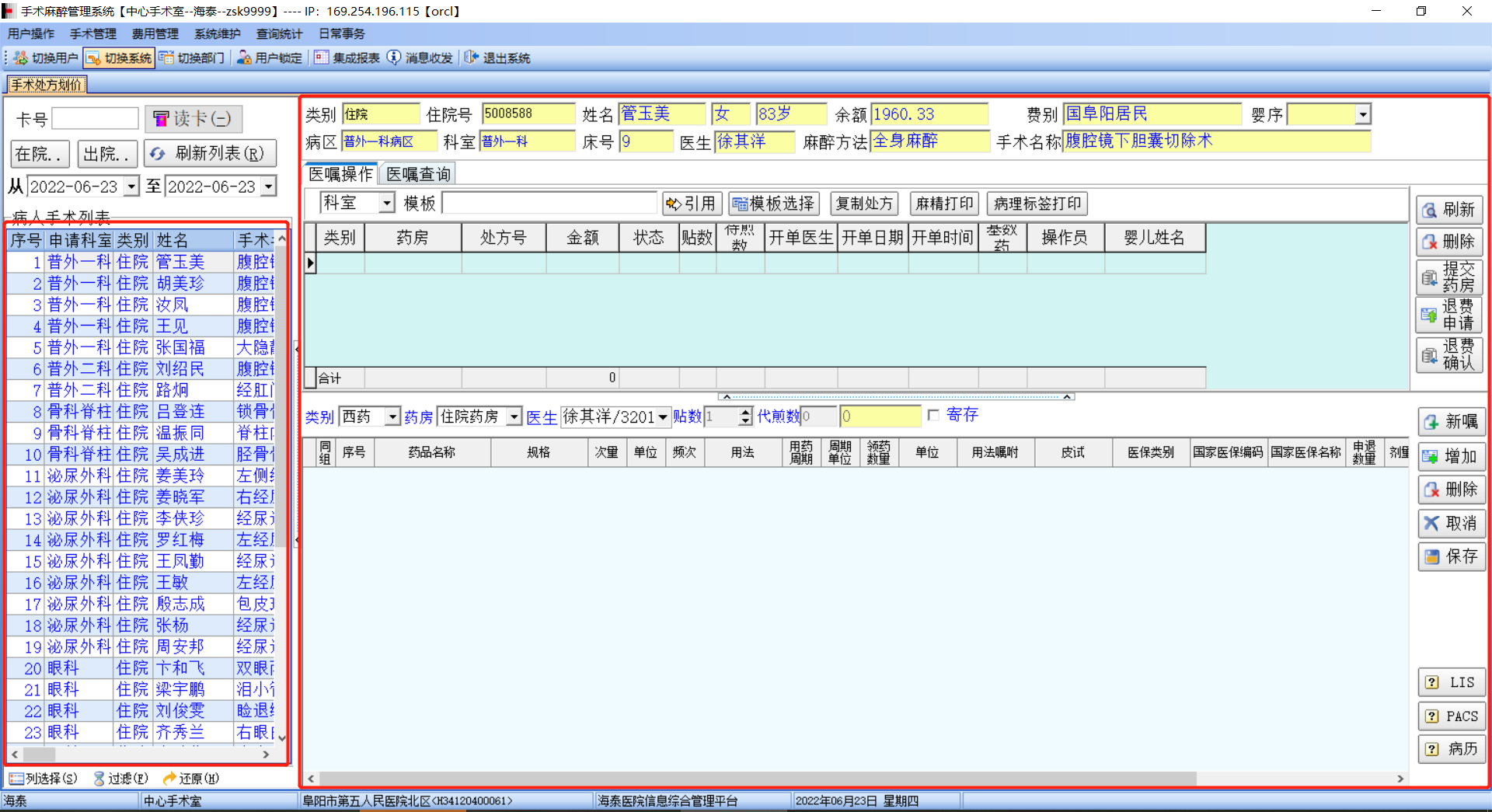Click the 切换用户 toolbar icon
Image resolution: width=1492 pixels, height=812 pixels.
(x=21, y=58)
